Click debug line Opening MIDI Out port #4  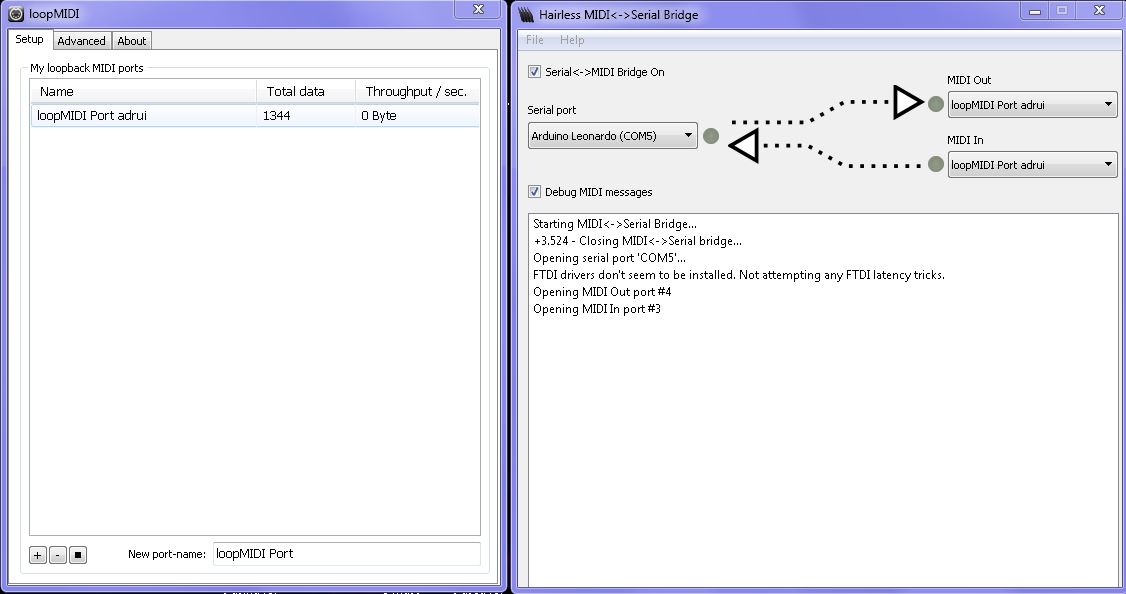coord(602,292)
